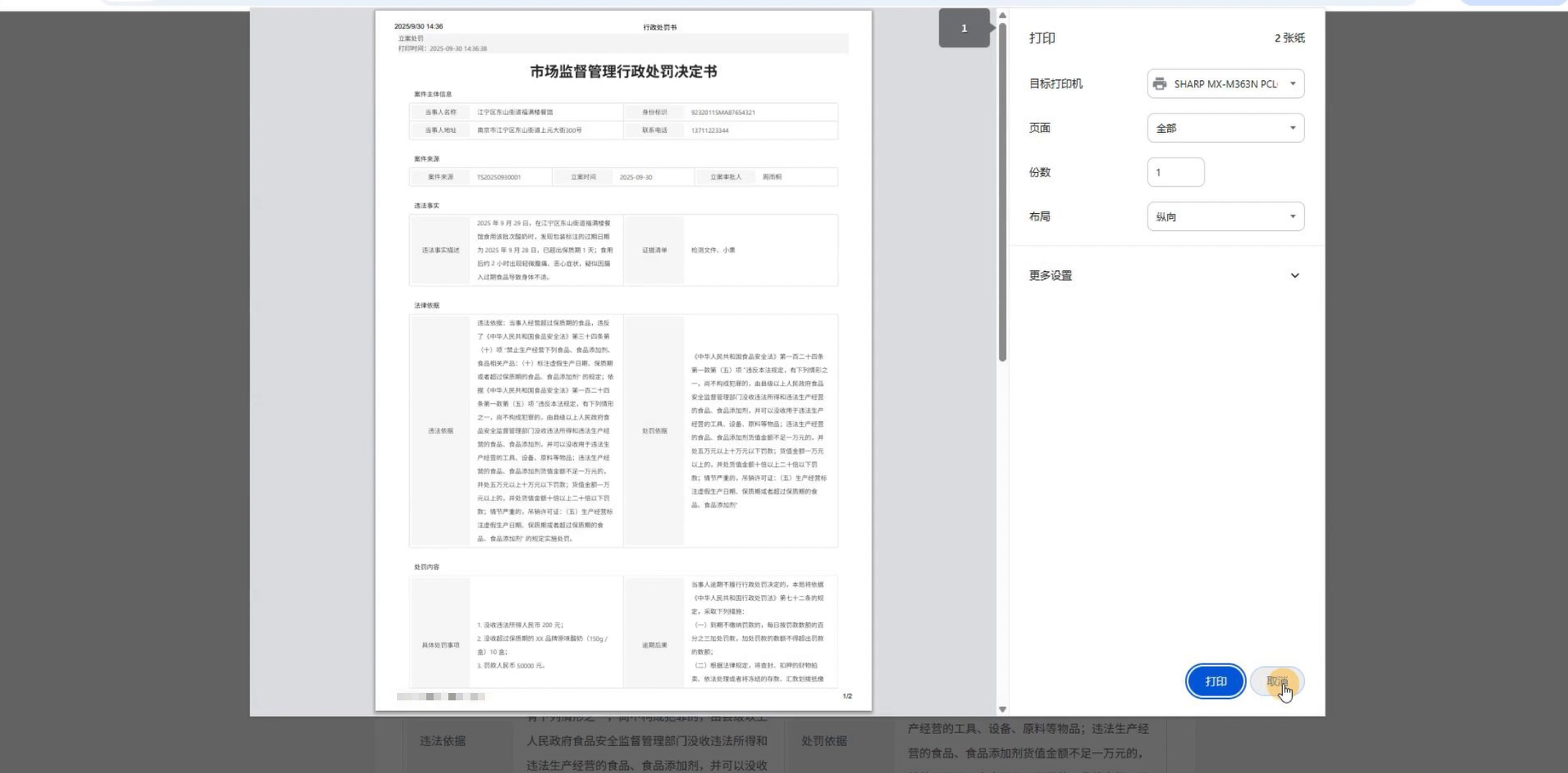
Task: Click the 份数 copies input field
Action: [1175, 172]
